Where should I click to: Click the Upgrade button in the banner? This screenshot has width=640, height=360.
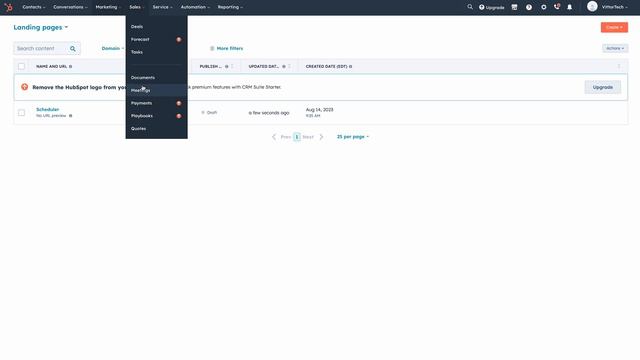pos(602,87)
